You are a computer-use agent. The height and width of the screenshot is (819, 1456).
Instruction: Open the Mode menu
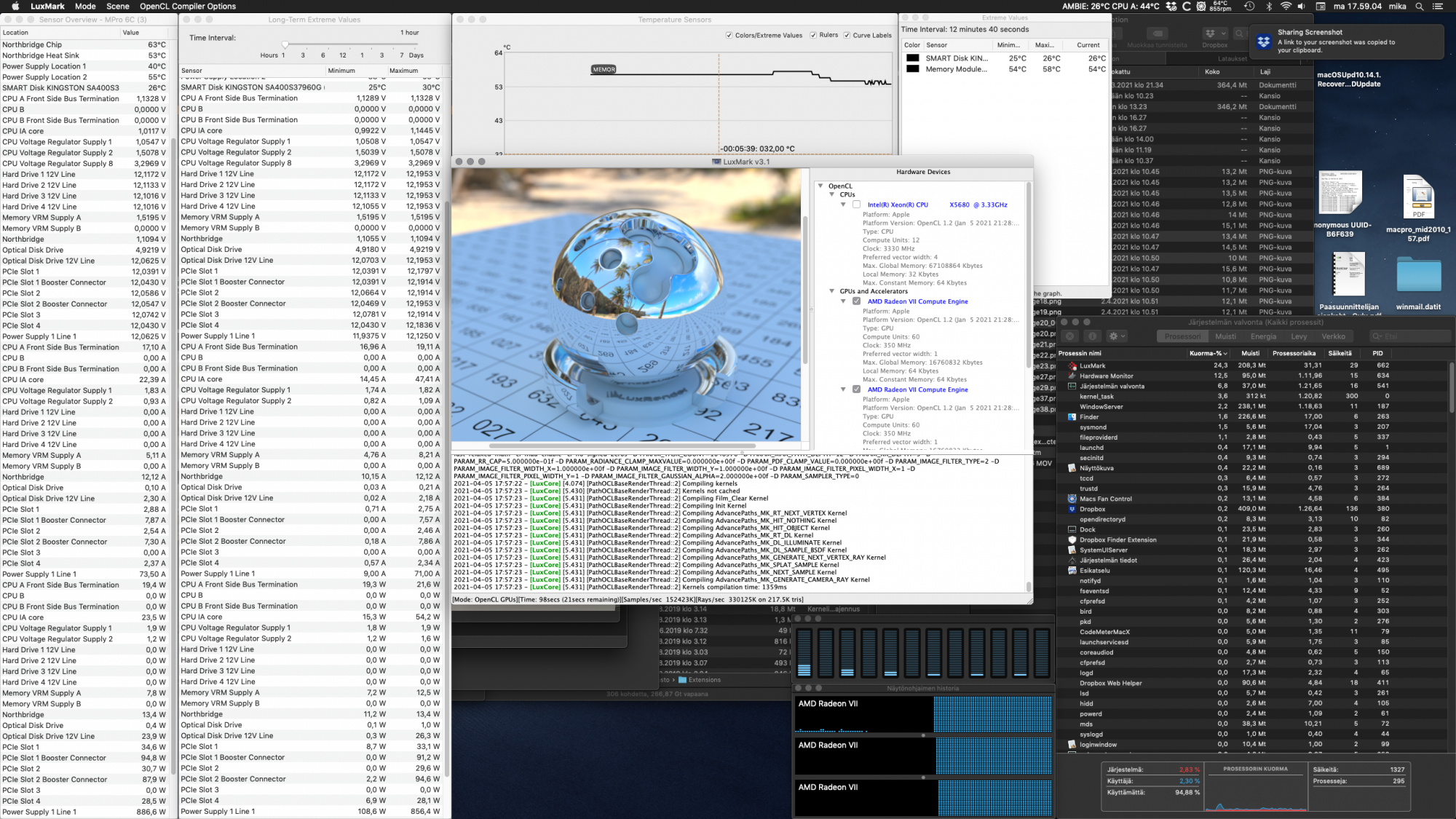tap(85, 6)
